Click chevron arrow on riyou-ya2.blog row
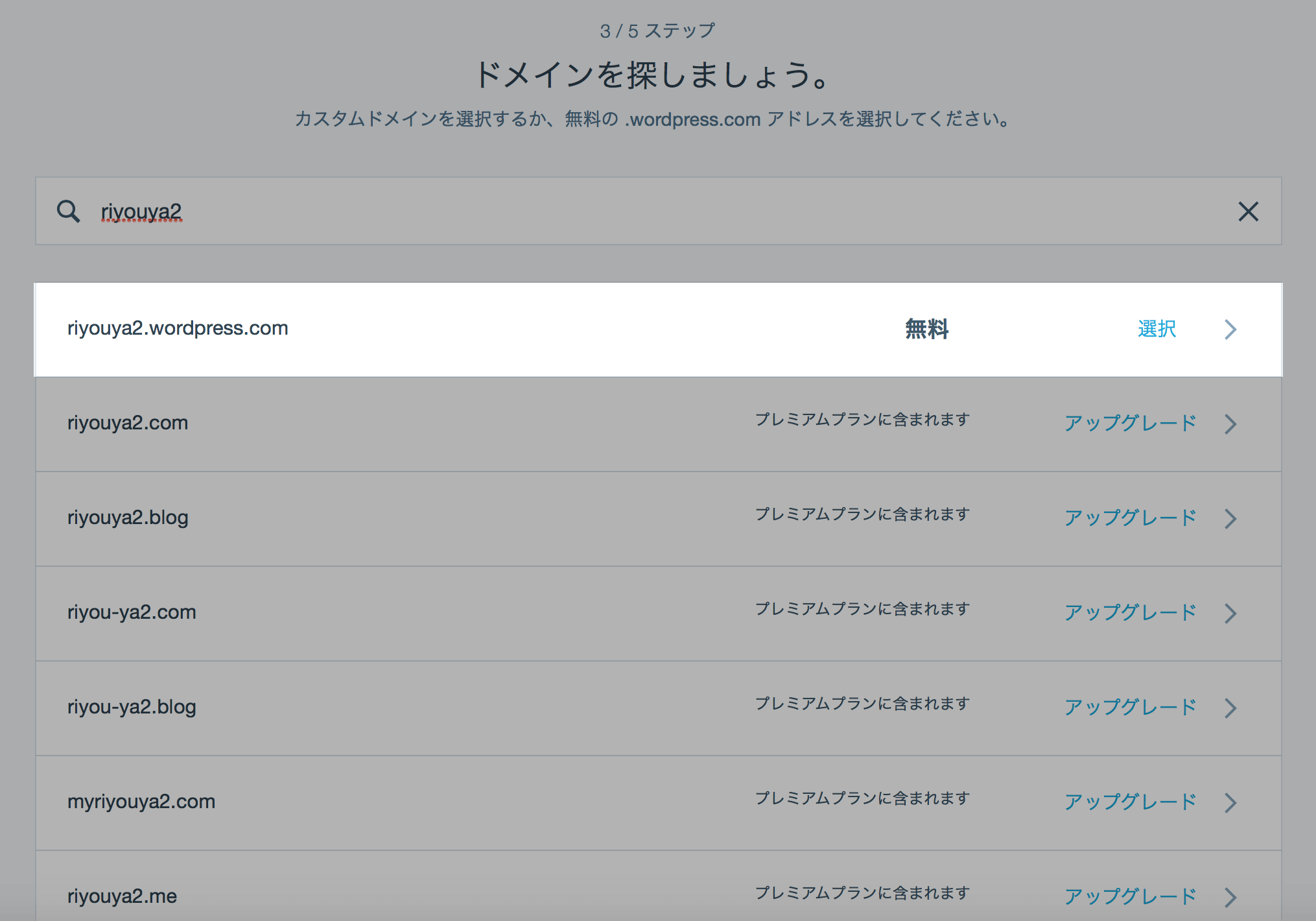The height and width of the screenshot is (921, 1316). click(x=1230, y=708)
